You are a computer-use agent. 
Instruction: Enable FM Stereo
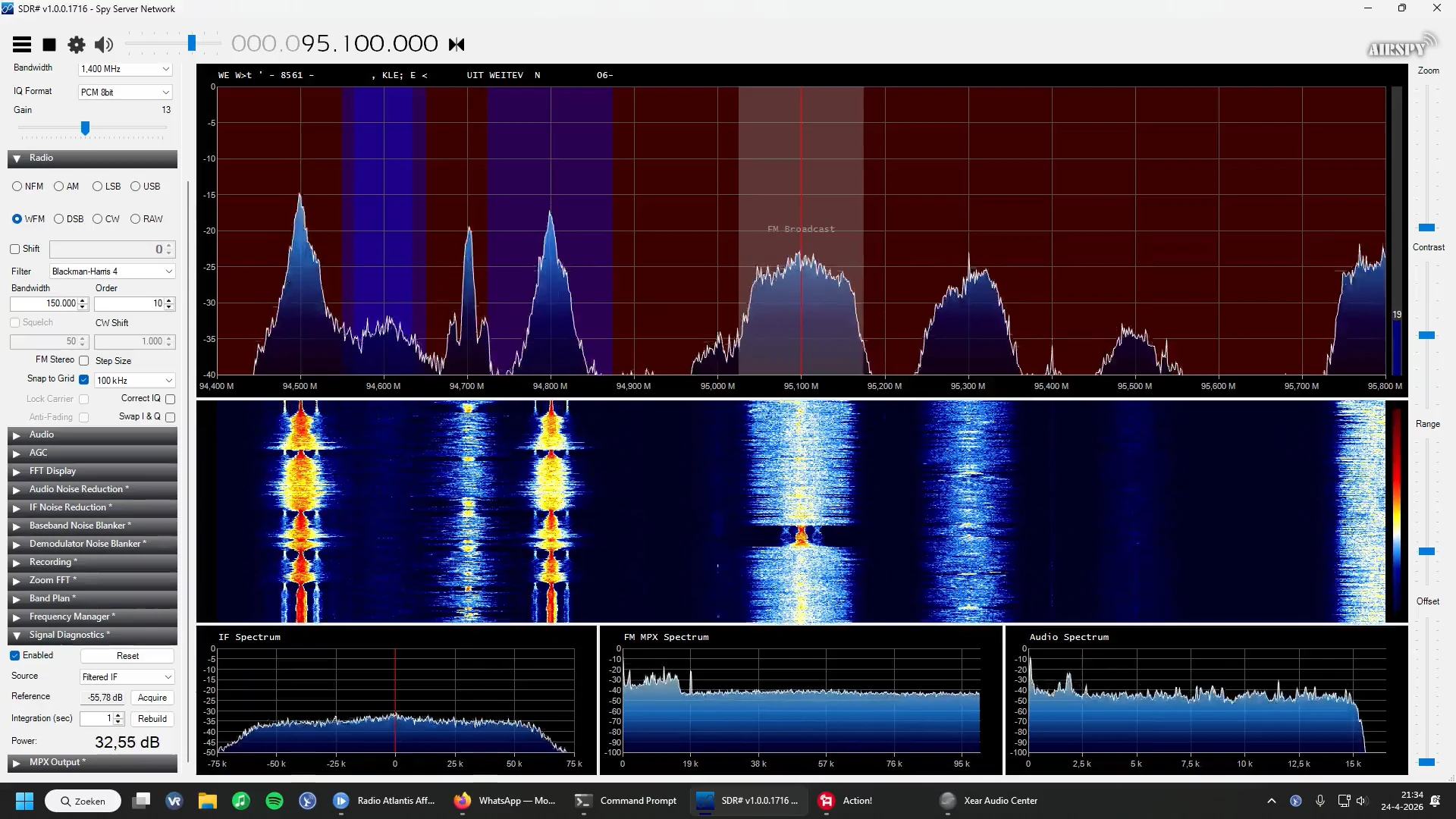pos(84,361)
